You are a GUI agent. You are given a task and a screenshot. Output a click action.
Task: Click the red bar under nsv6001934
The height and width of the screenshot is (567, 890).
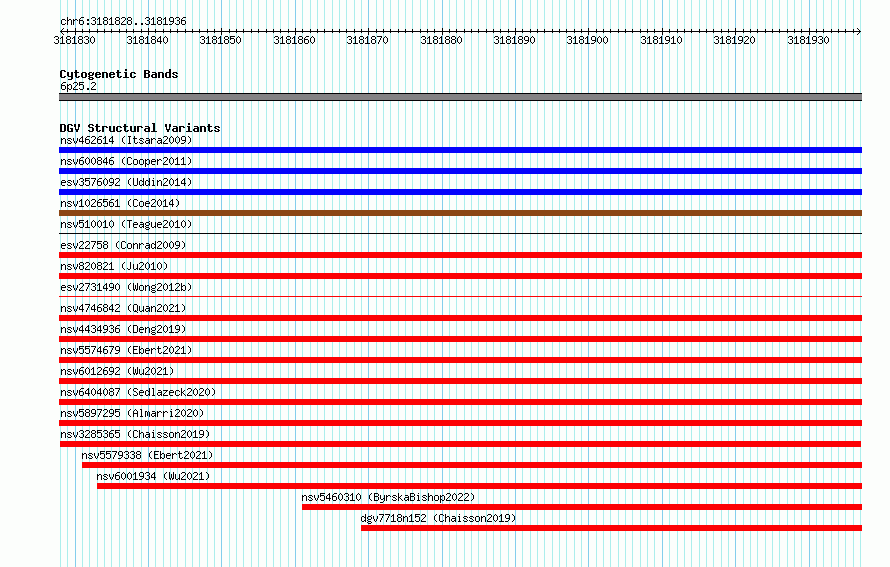480,486
